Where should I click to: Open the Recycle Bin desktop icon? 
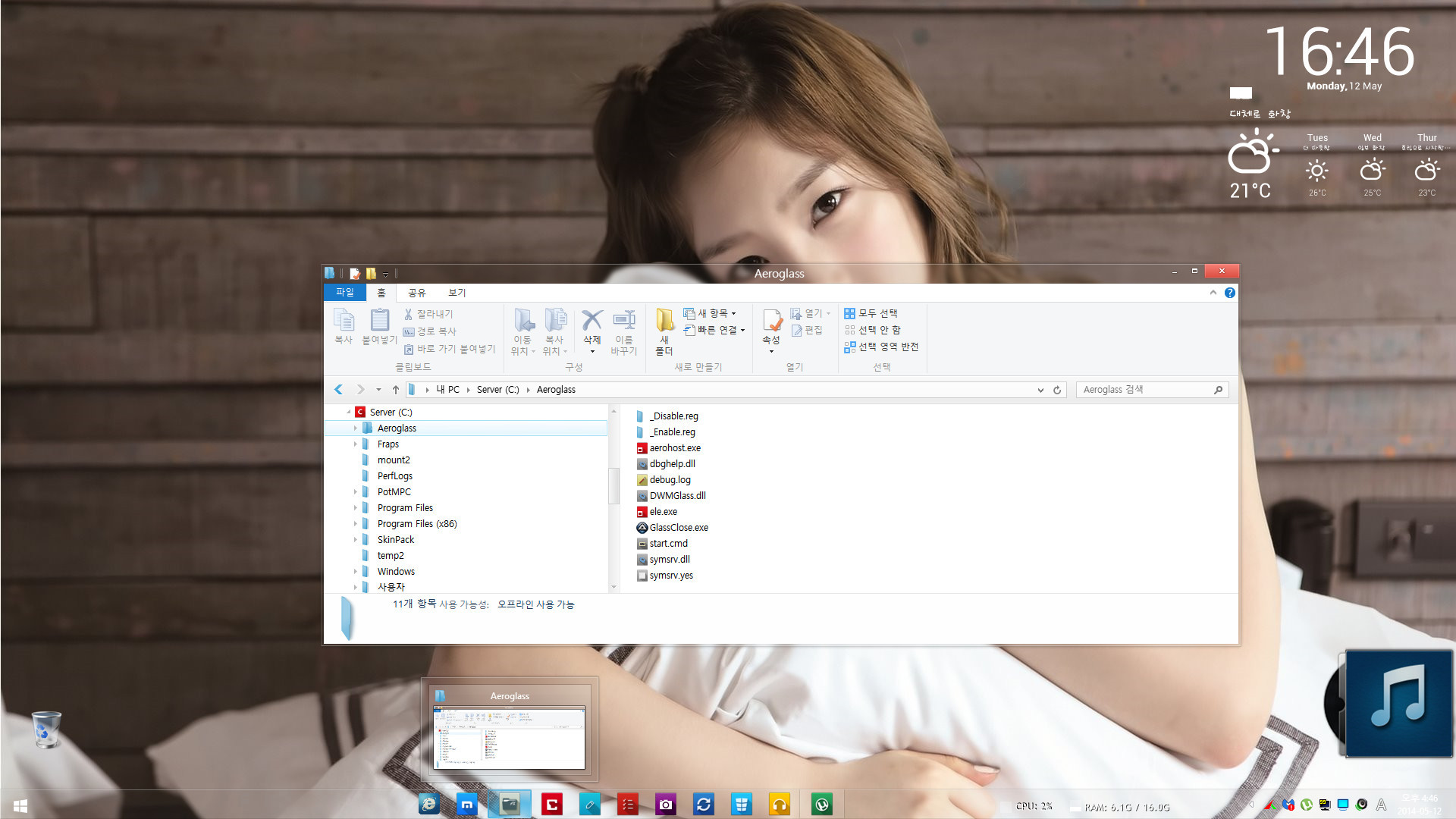pyautogui.click(x=46, y=730)
